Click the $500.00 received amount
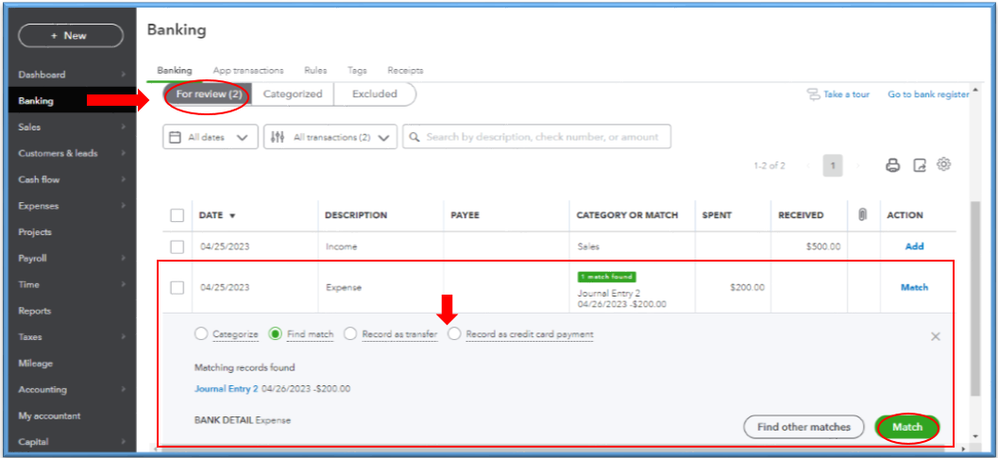 [822, 247]
